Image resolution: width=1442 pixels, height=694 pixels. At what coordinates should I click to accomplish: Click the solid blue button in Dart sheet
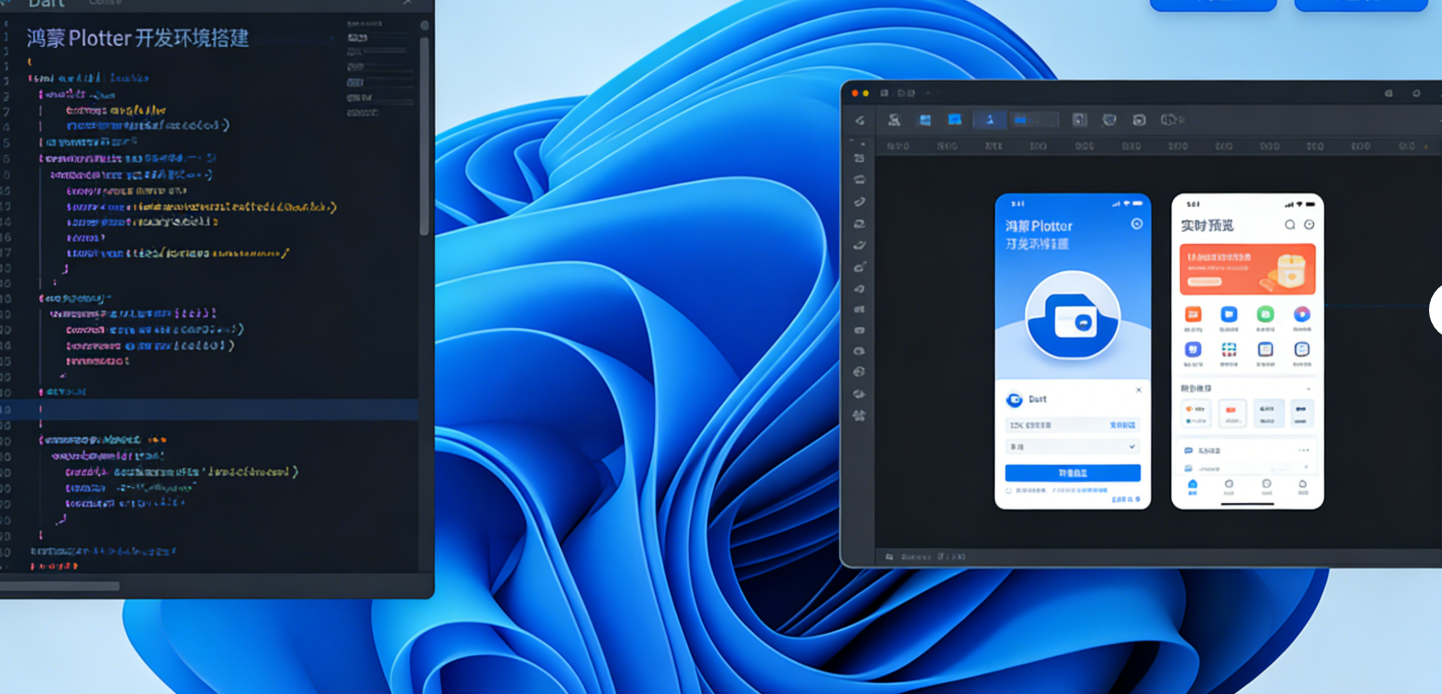click(1073, 473)
